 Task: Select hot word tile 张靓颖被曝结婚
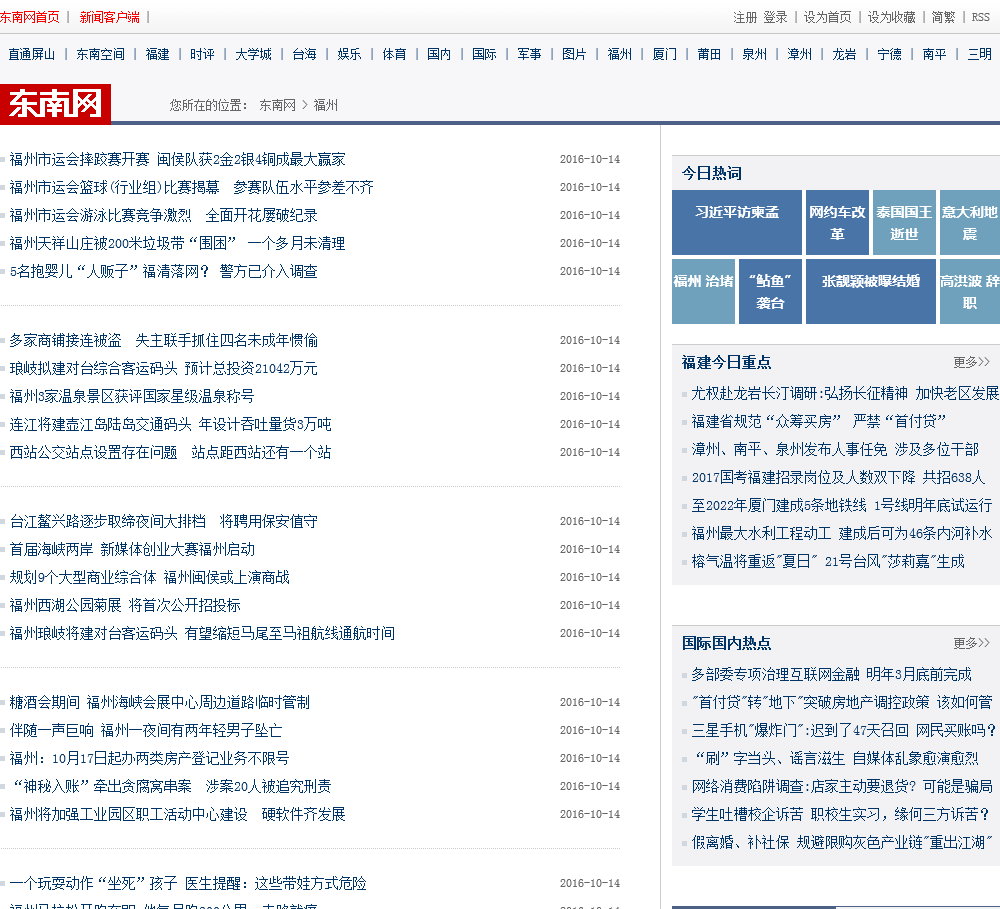click(871, 291)
